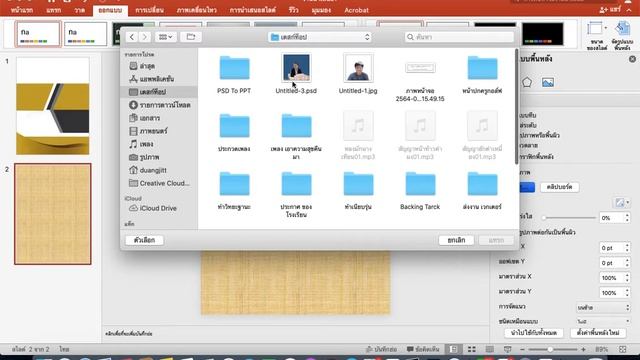Click the Slide Size icon in ribbon
This screenshot has height=360, width=640.
597,36
